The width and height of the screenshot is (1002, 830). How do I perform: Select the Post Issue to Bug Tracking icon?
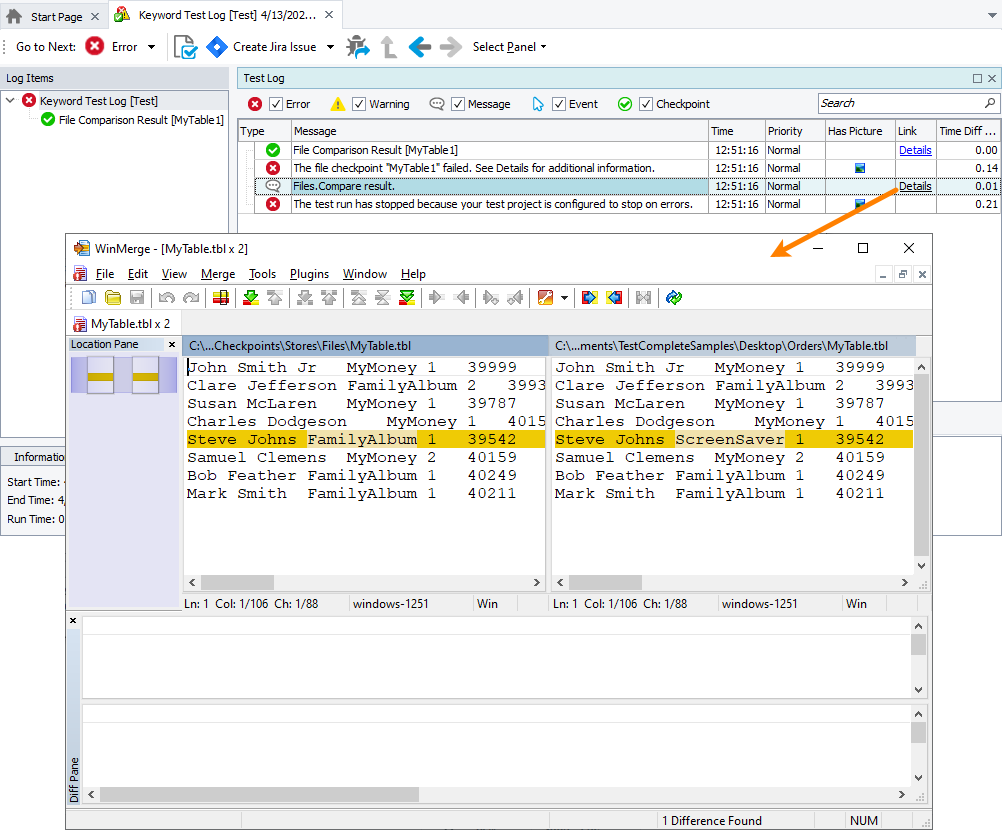[359, 46]
